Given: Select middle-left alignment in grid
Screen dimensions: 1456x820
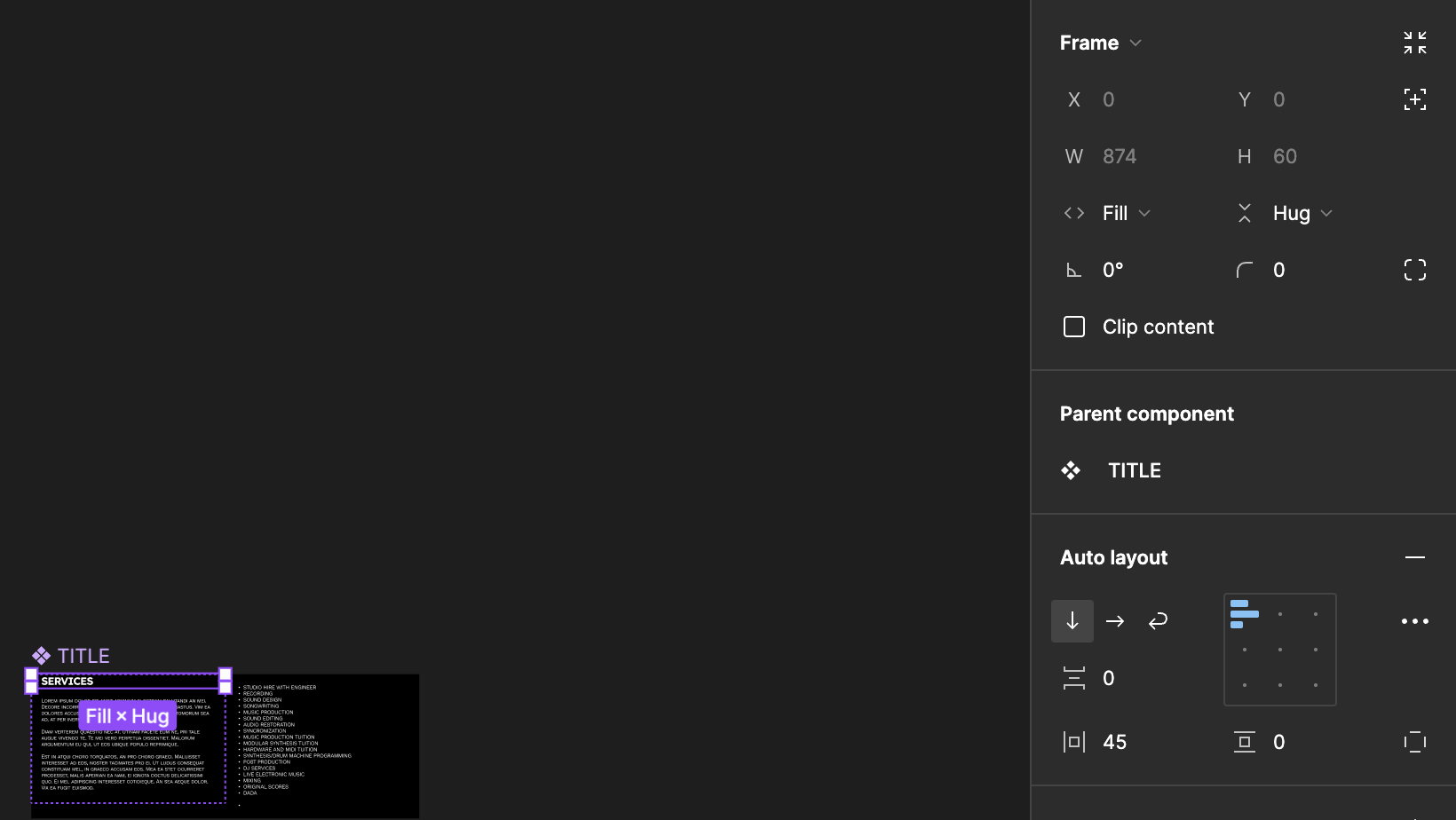Looking at the screenshot, I should (1245, 650).
